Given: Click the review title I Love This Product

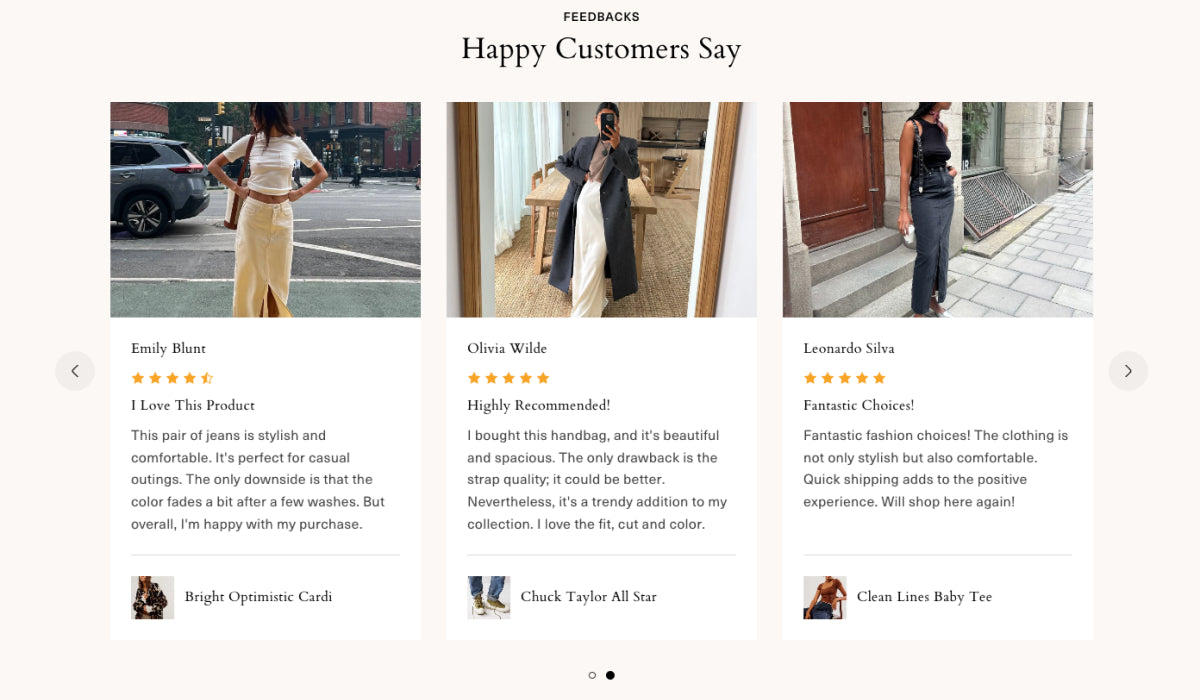Looking at the screenshot, I should click(x=193, y=405).
